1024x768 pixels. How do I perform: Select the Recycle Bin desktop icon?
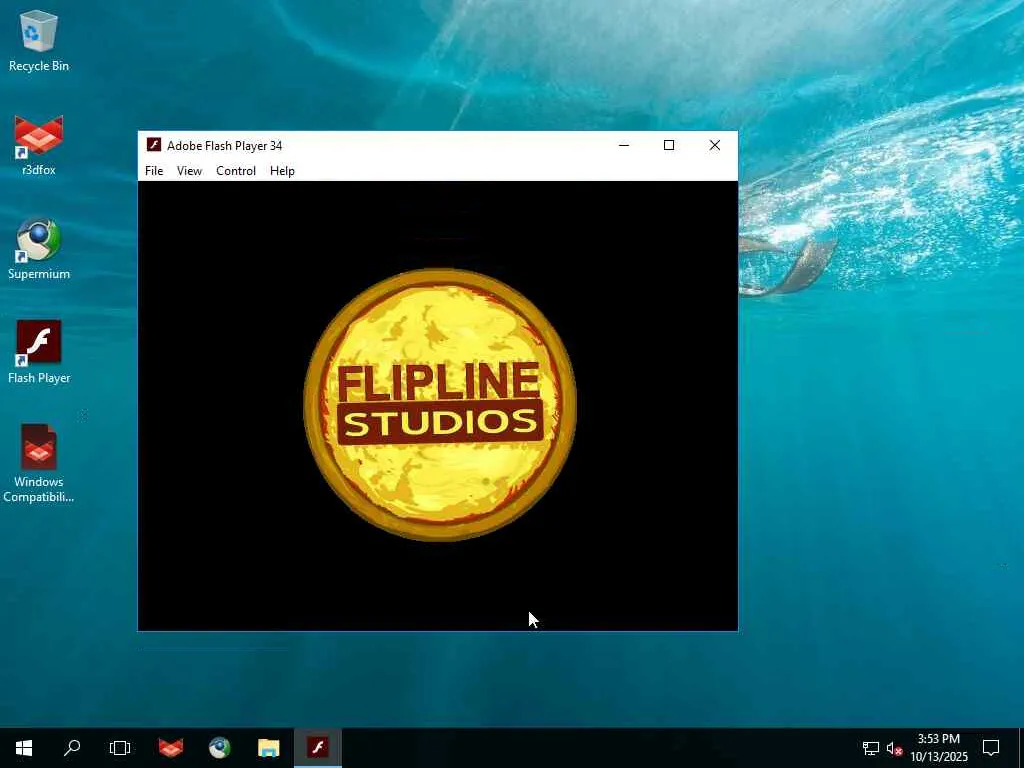point(39,40)
